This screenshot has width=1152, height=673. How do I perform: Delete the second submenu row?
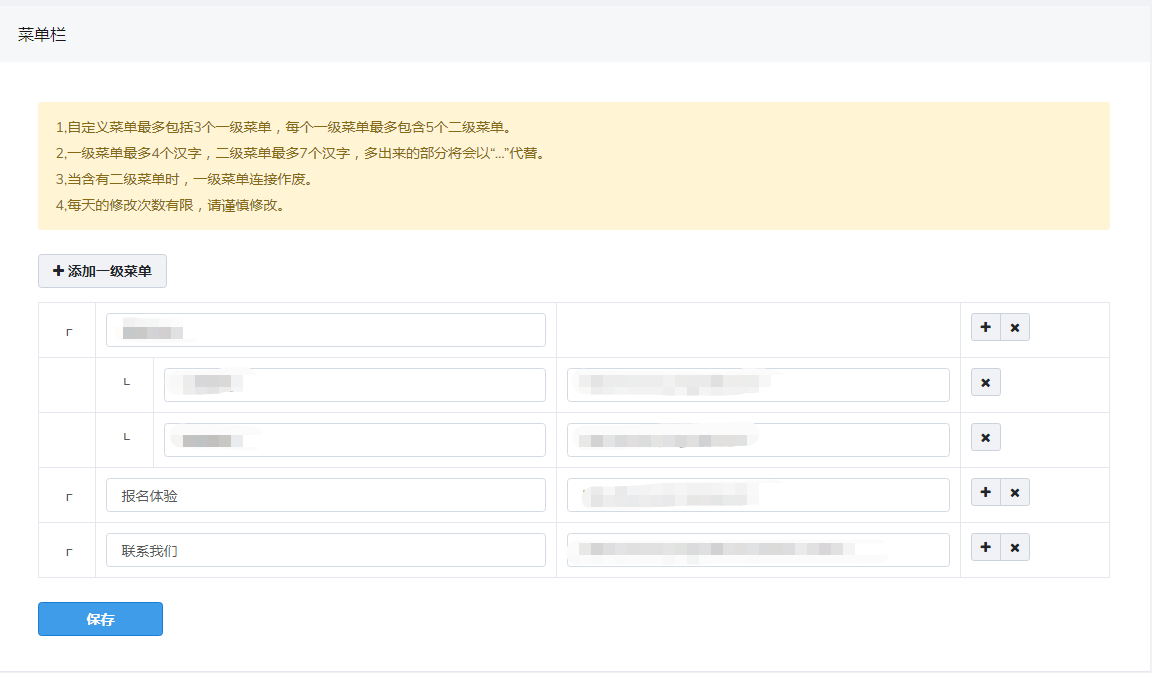[986, 437]
